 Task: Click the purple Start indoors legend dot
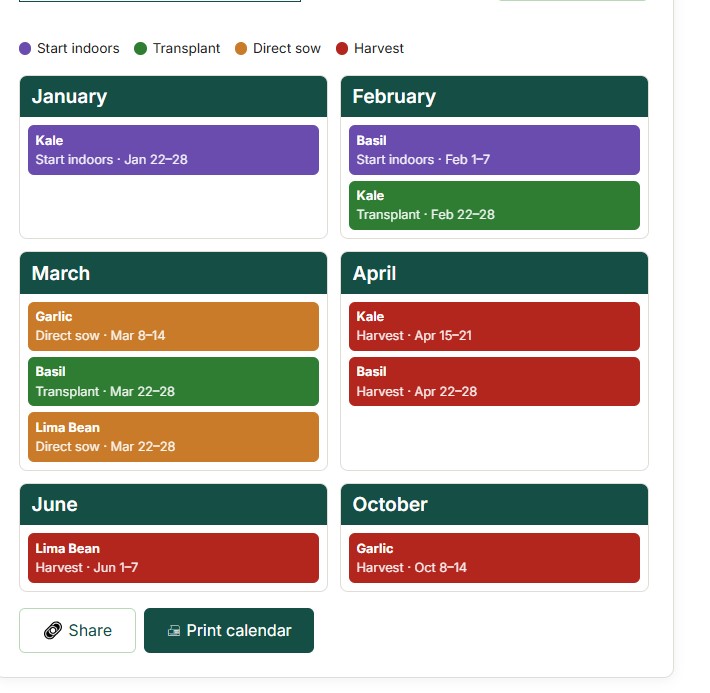coord(25,48)
